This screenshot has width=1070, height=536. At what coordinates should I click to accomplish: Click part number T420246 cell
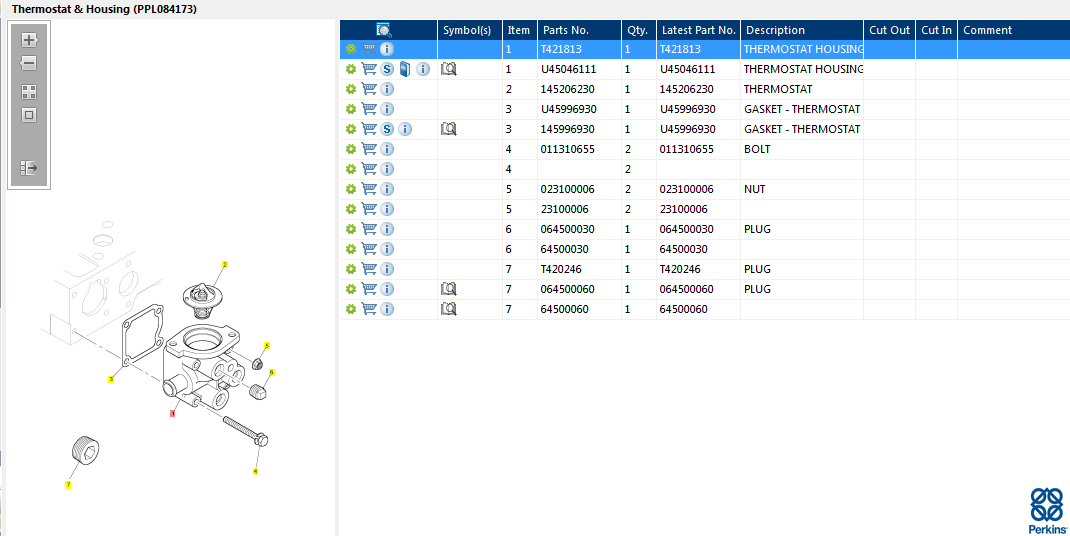[x=579, y=269]
